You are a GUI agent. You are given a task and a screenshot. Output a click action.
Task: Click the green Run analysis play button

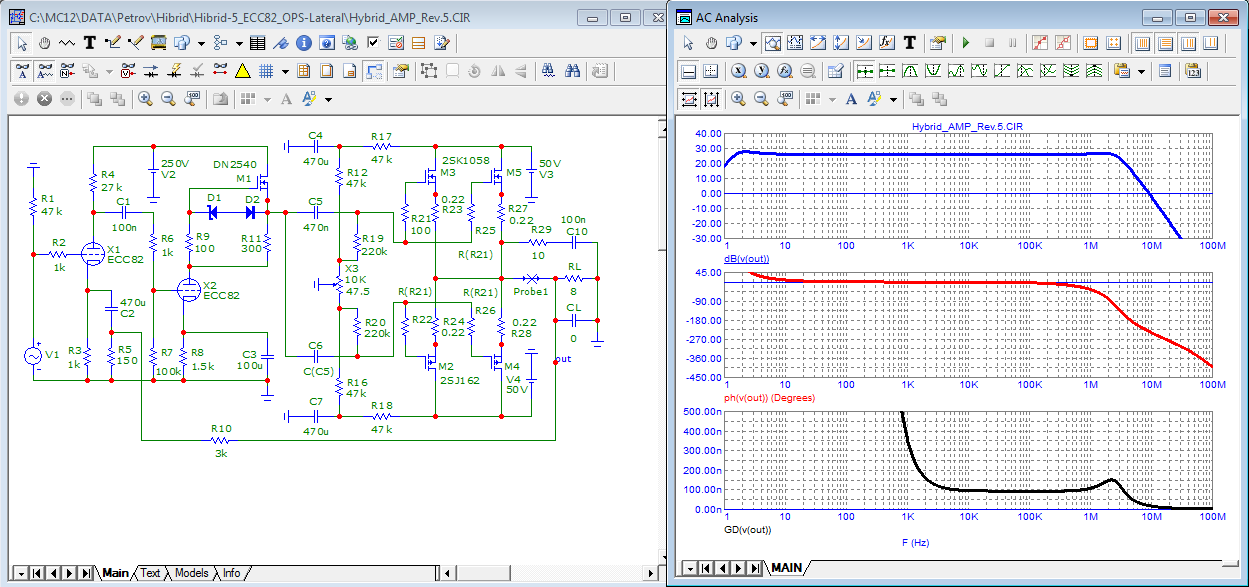click(966, 43)
